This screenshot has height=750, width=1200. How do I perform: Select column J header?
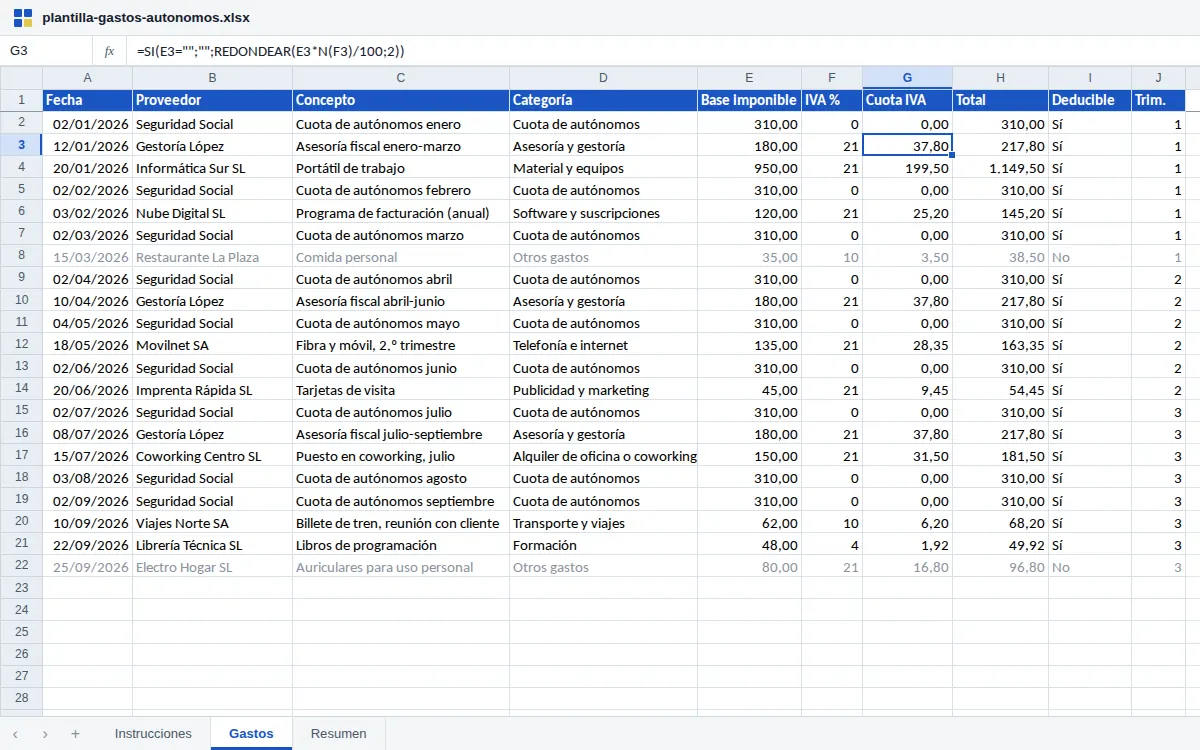pyautogui.click(x=1159, y=78)
